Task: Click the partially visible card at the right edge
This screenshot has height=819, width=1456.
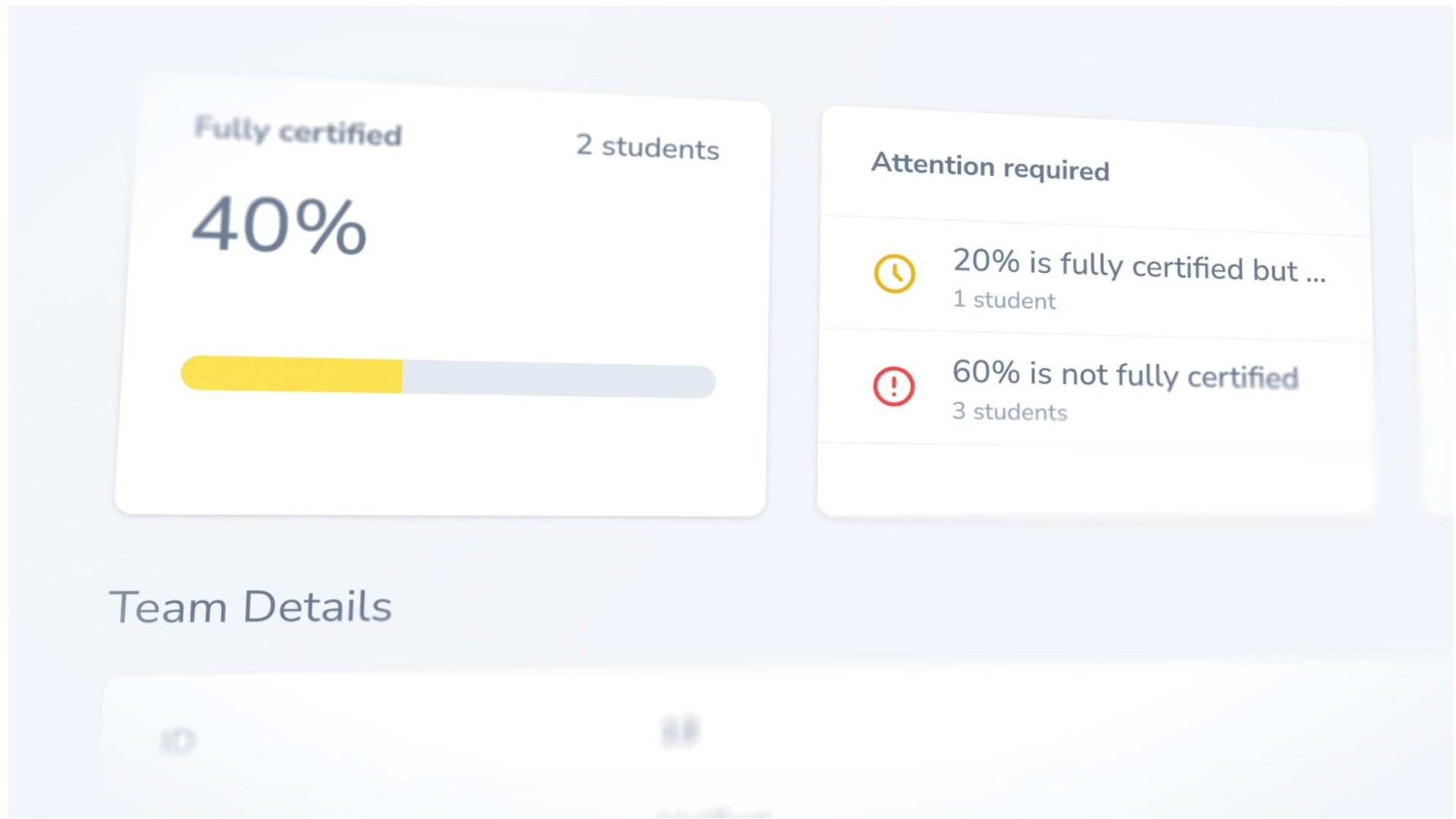Action: (1434, 326)
